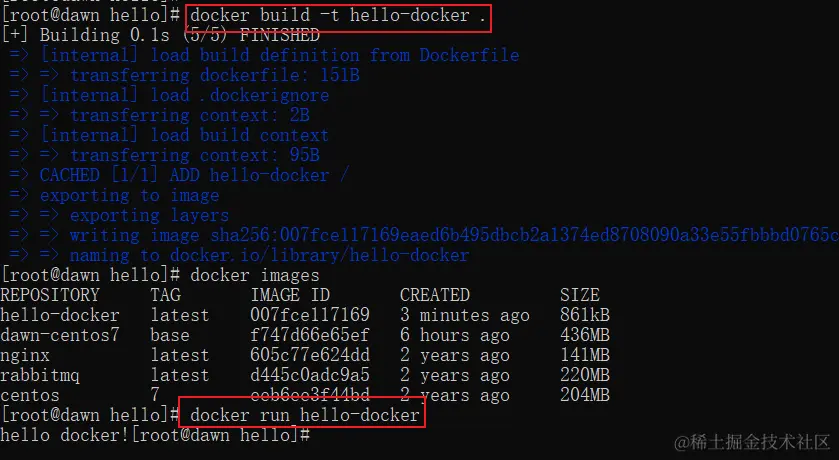Click the REPOSITORY column header

point(50,295)
